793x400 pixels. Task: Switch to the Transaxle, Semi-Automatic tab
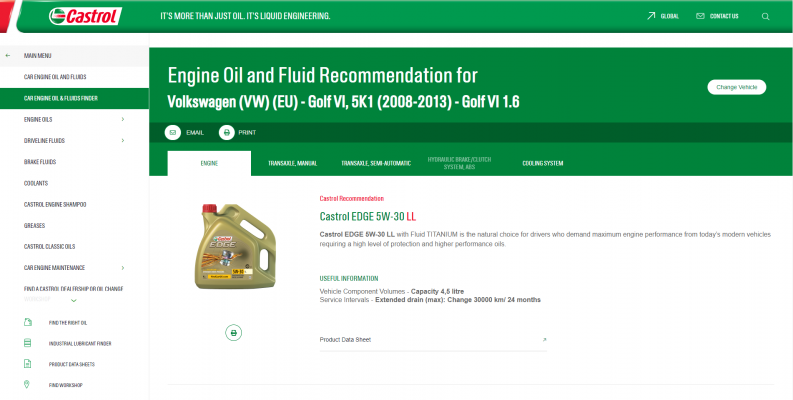point(376,163)
